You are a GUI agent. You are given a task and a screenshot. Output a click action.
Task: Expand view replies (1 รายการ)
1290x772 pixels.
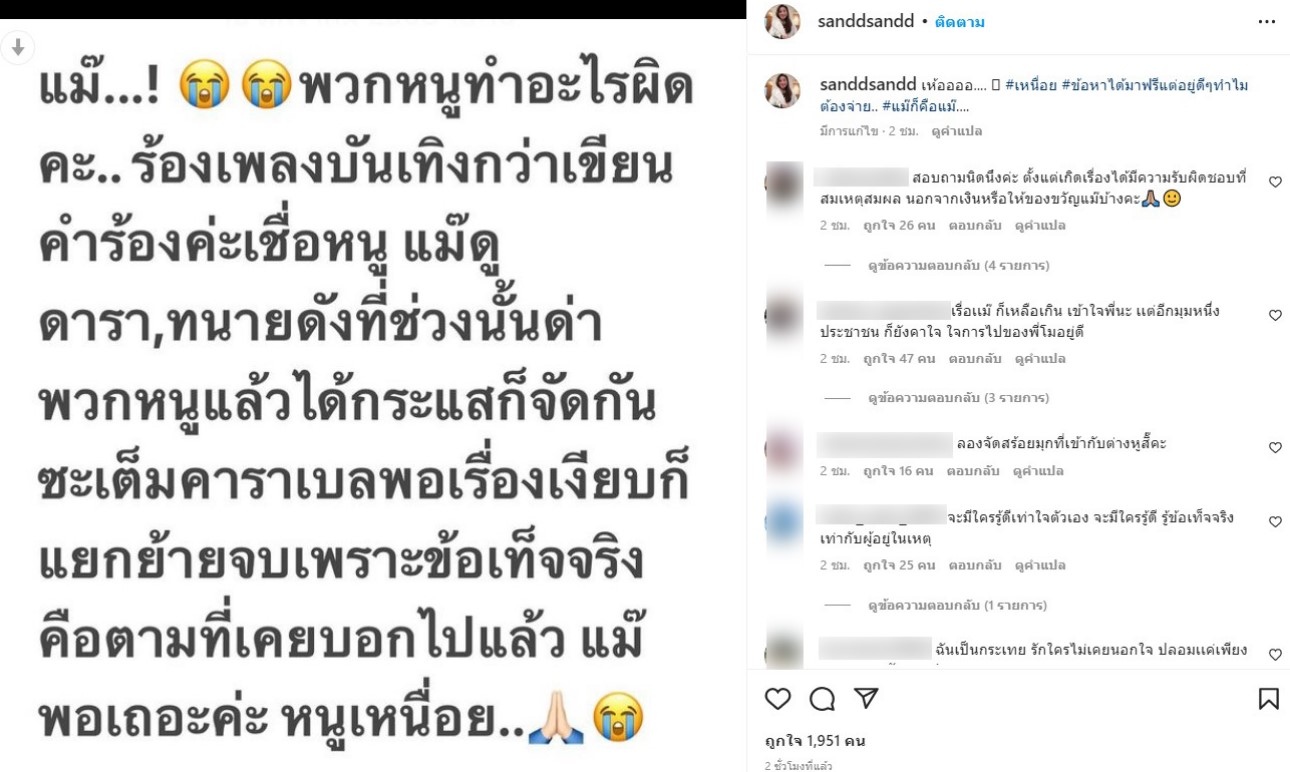(x=958, y=605)
